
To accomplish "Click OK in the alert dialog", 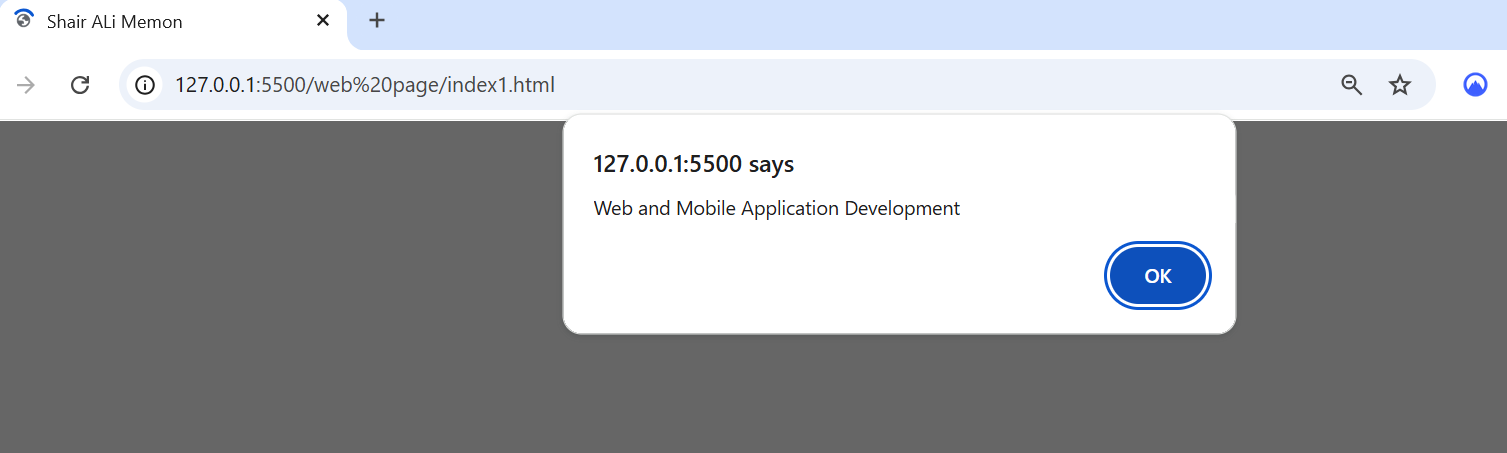I will point(1157,277).
